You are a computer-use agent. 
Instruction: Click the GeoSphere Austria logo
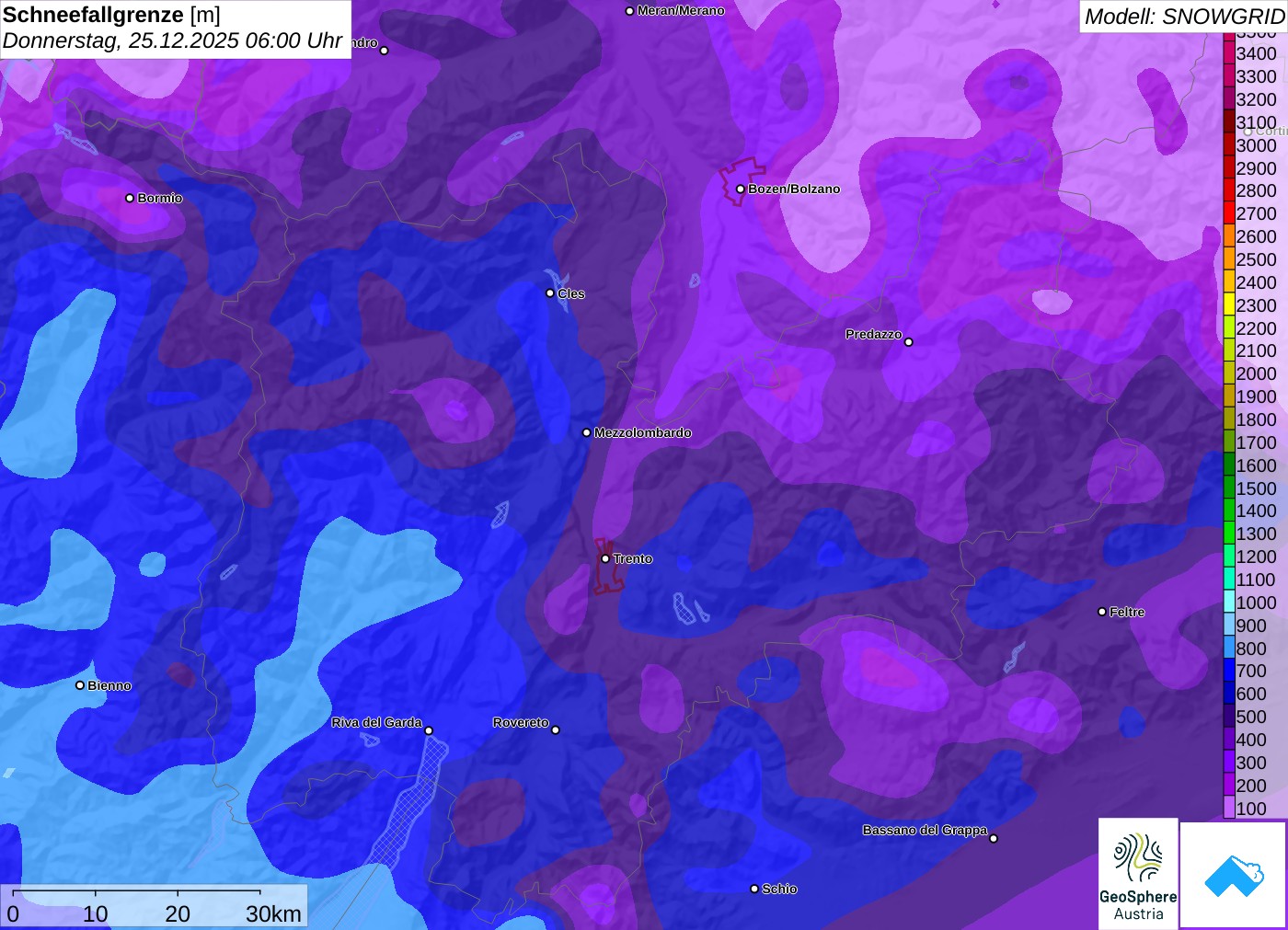1138,873
